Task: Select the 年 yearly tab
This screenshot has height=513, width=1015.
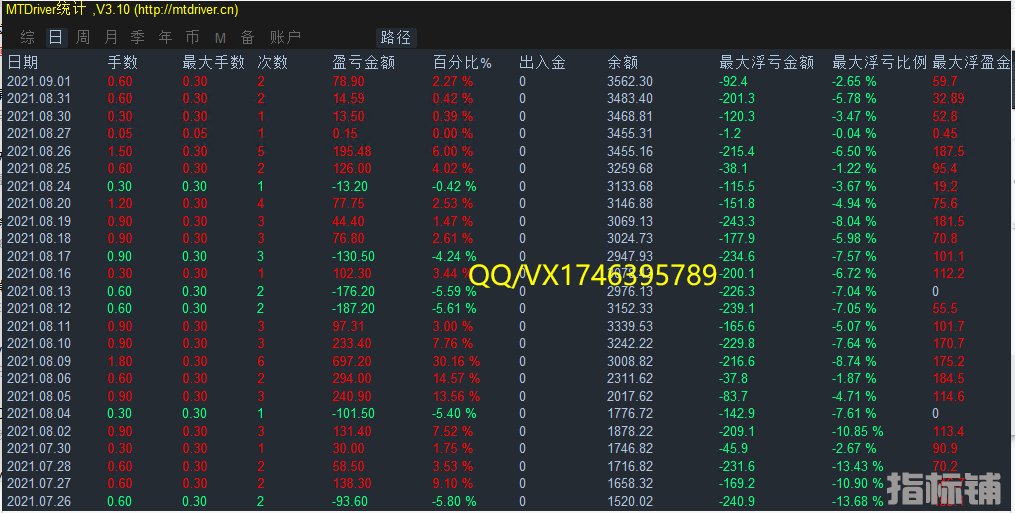Action: point(165,37)
